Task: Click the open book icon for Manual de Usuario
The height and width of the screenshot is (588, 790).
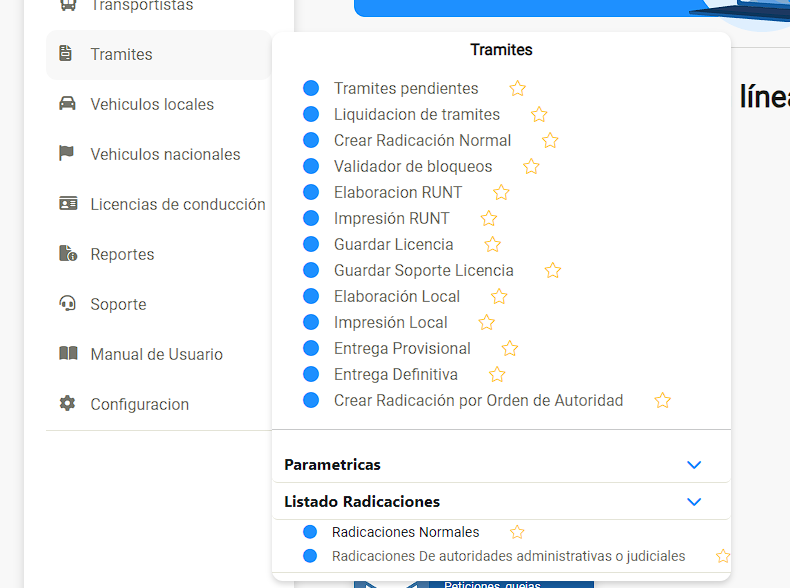Action: [68, 353]
